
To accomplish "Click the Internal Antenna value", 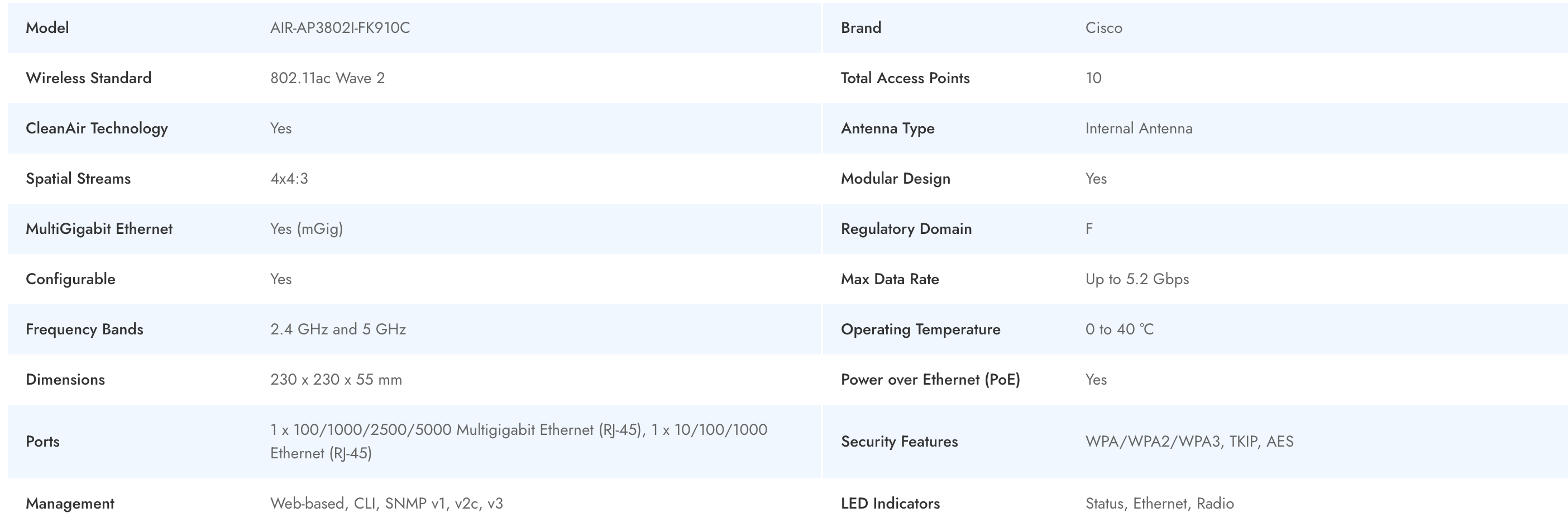I will point(1138,128).
